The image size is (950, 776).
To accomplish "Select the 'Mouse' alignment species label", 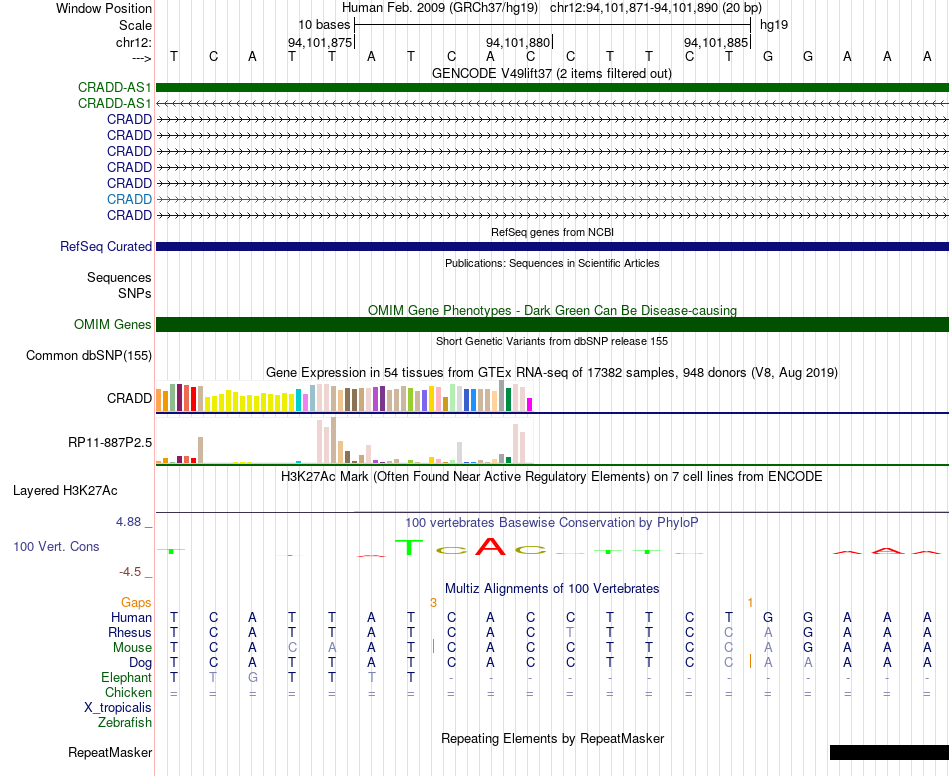I will pyautogui.click(x=132, y=648).
